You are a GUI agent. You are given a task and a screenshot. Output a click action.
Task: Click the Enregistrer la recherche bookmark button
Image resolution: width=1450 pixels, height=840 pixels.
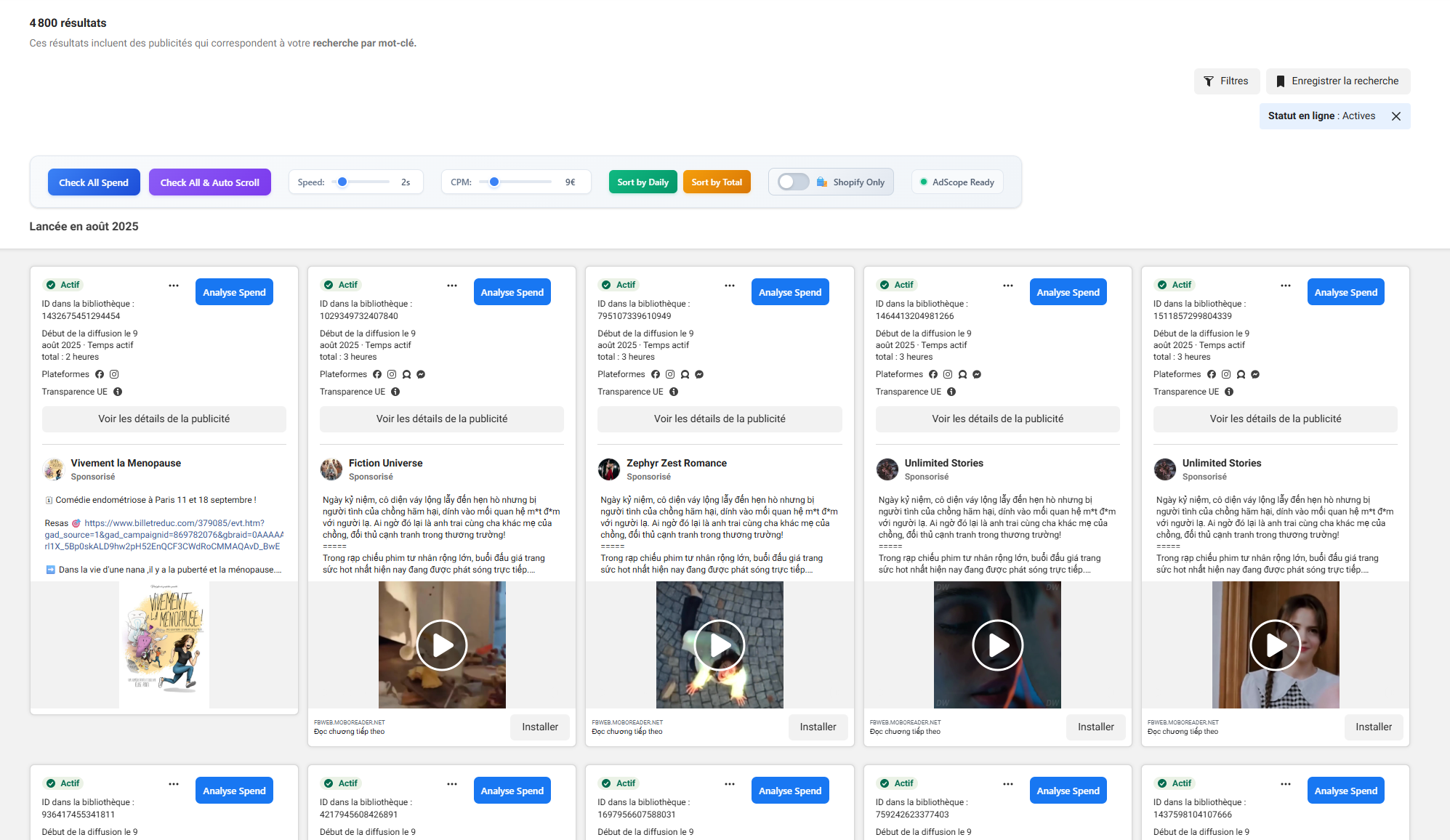1337,81
